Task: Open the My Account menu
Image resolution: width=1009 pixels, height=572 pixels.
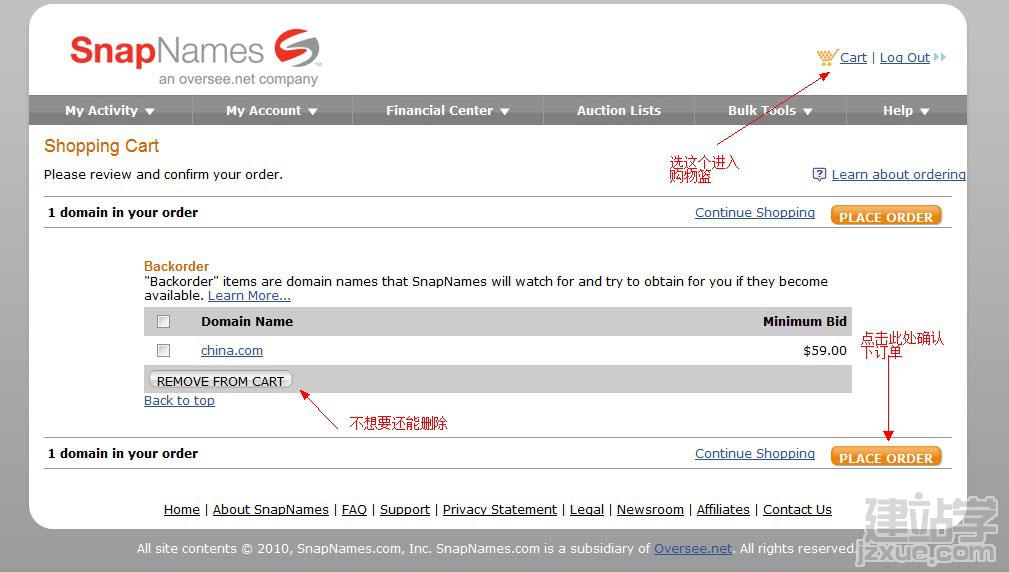Action: (272, 111)
